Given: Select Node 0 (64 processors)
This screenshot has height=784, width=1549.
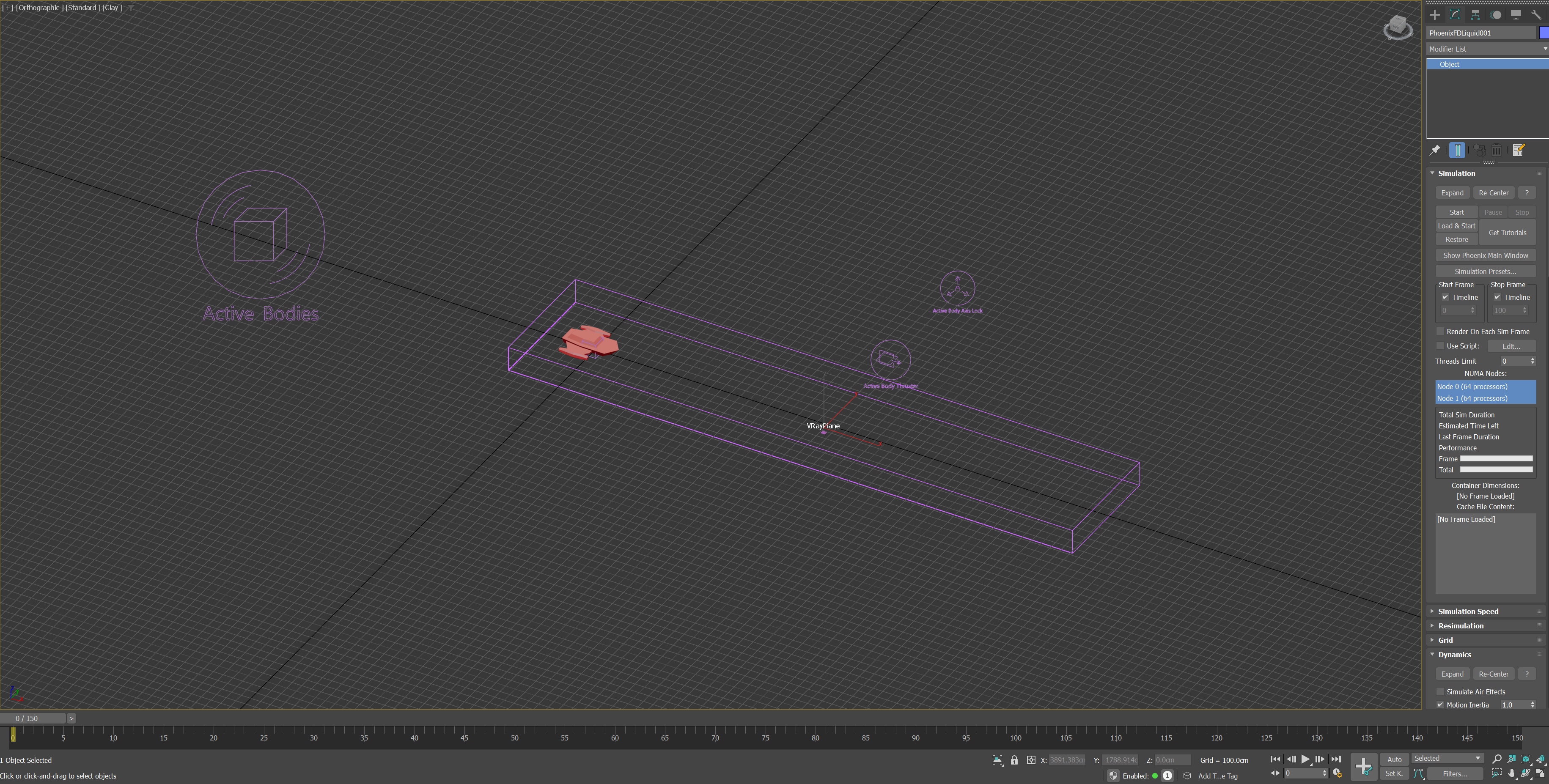Looking at the screenshot, I should coord(1485,387).
